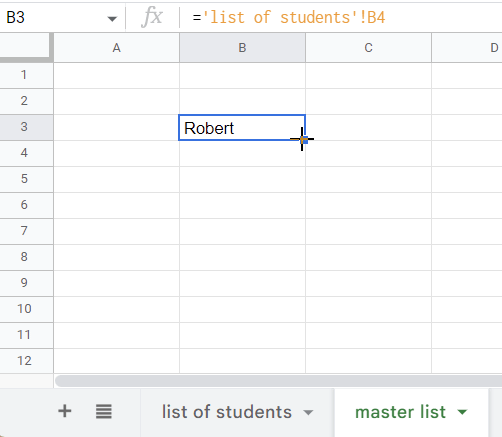The width and height of the screenshot is (502, 437).
Task: Open the all sheets list icon
Action: point(104,411)
